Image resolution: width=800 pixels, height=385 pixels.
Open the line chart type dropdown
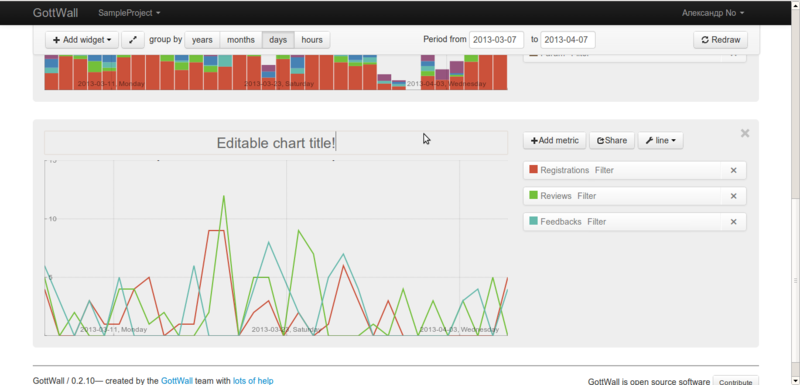point(660,141)
